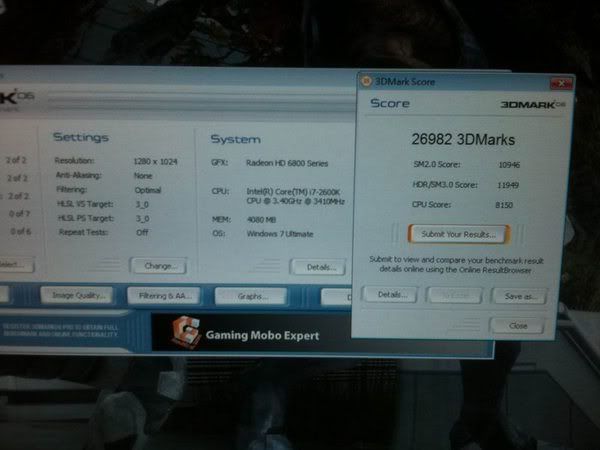Open System Details button in main window
Screen dimensions: 600x450
point(318,267)
